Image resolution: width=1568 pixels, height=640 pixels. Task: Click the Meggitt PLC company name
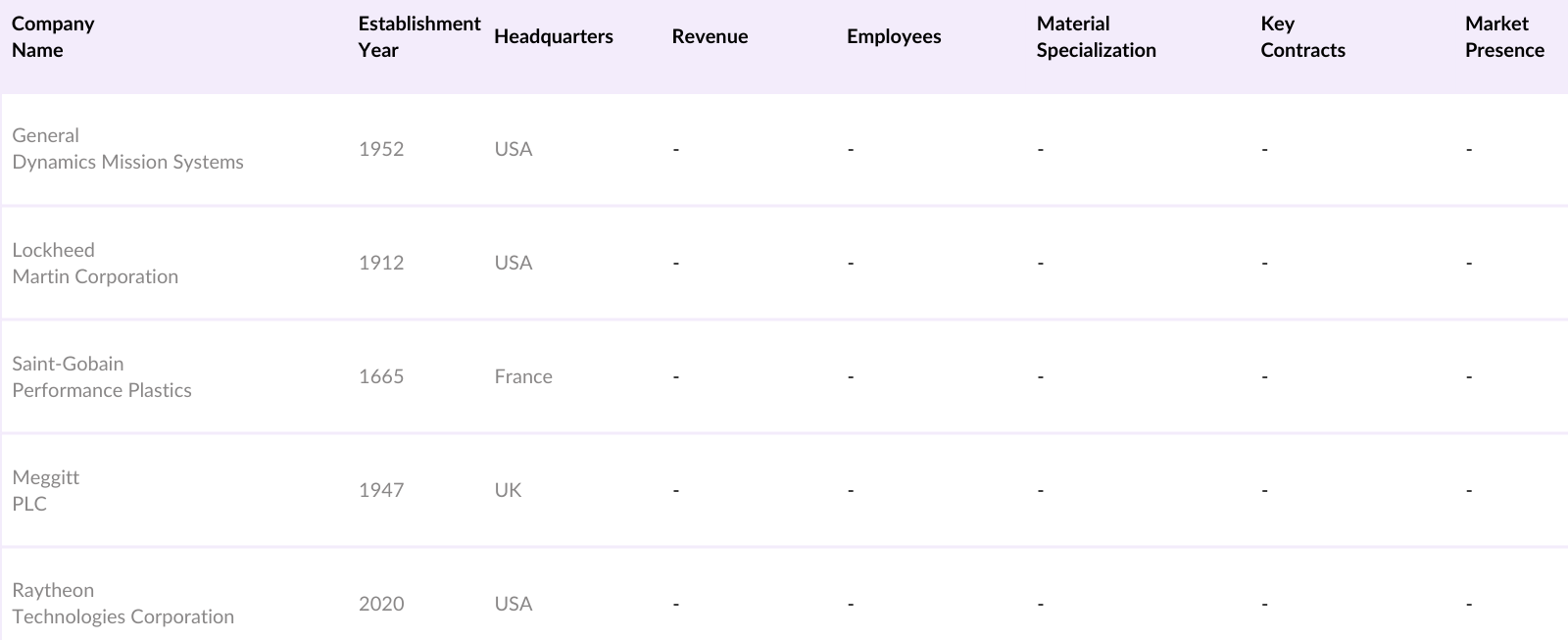click(45, 491)
